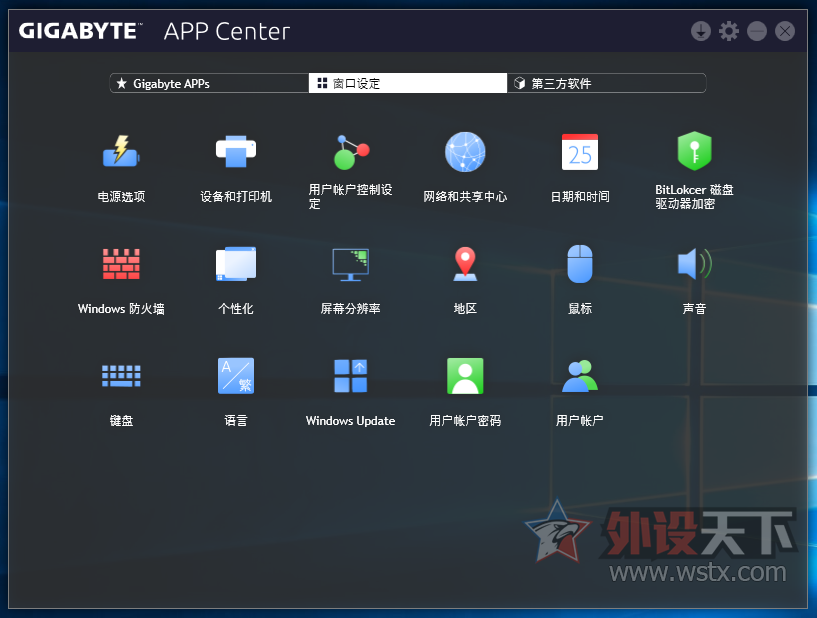Switch to the 第三方软件 tab
817x618 pixels.
click(606, 83)
